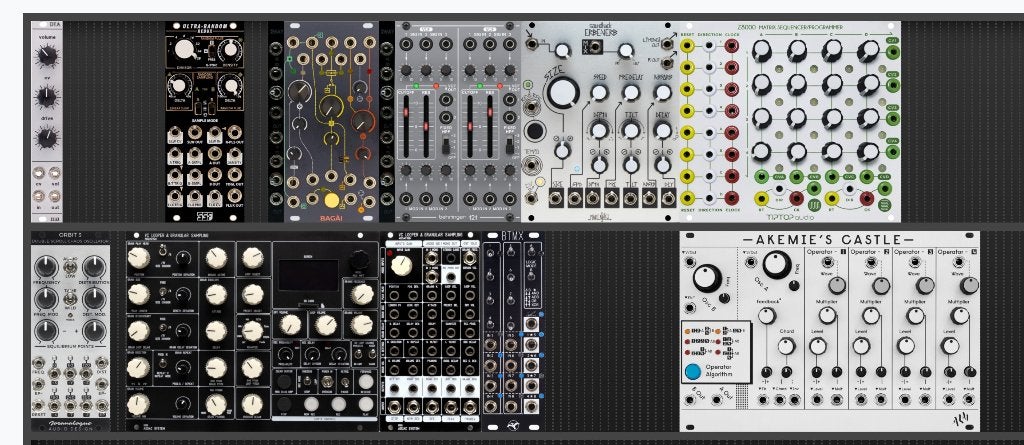Flip the TONE/WILD toggle switch on Orbit 5
The image size is (1024, 445).
point(70,299)
